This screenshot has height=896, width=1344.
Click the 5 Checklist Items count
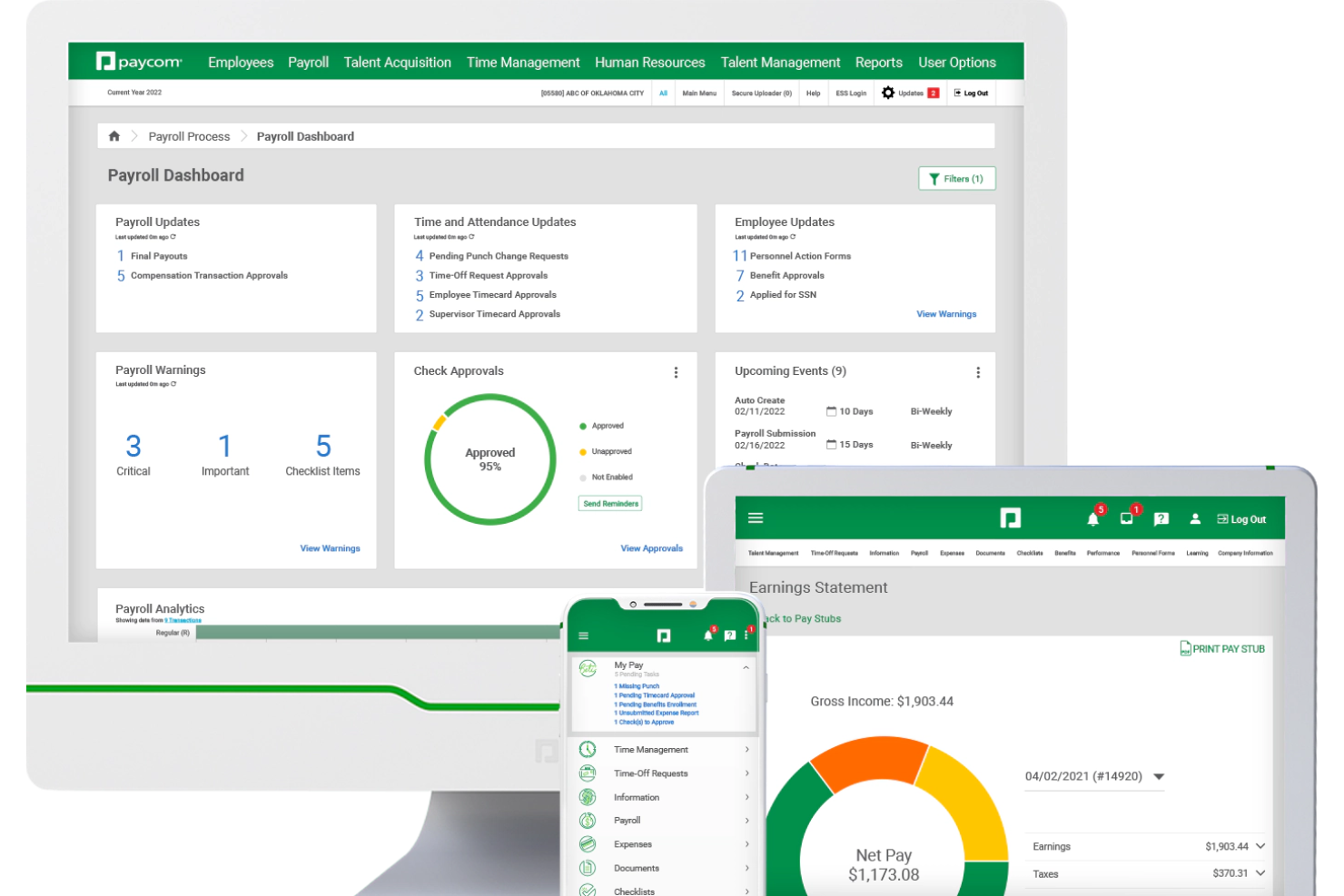(323, 446)
